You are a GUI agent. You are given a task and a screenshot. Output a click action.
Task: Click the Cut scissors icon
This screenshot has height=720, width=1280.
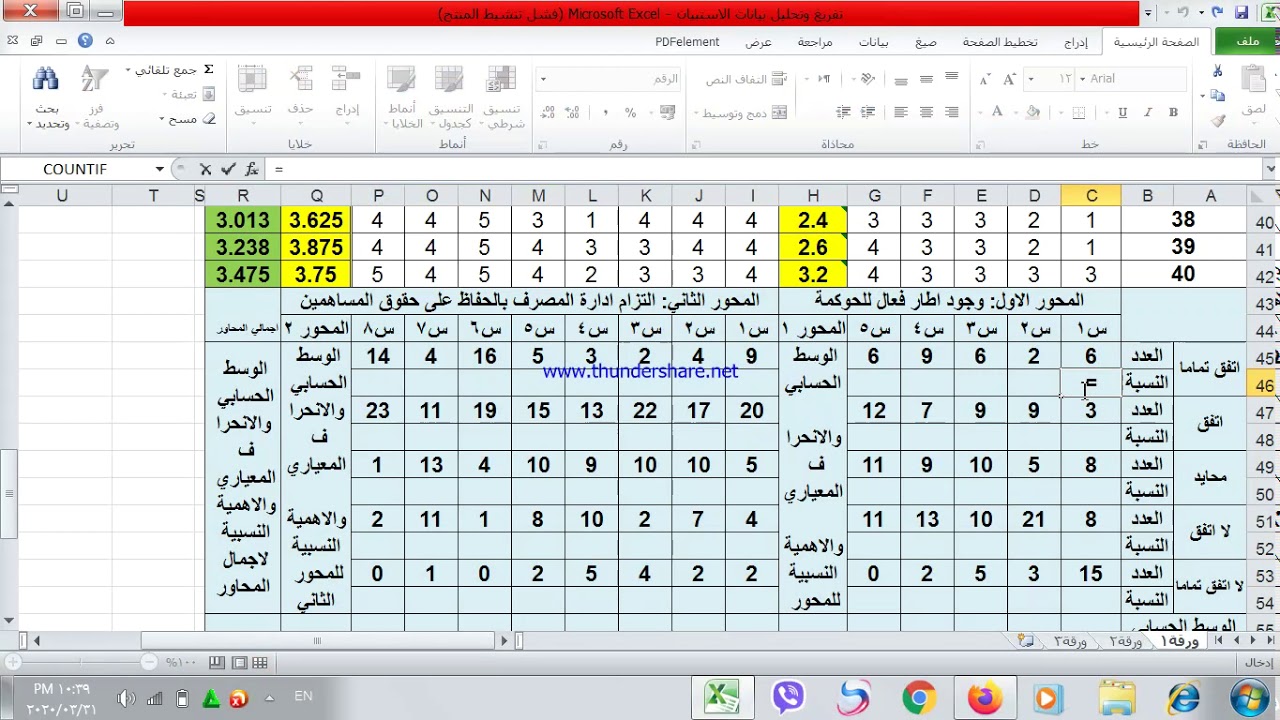(1217, 71)
